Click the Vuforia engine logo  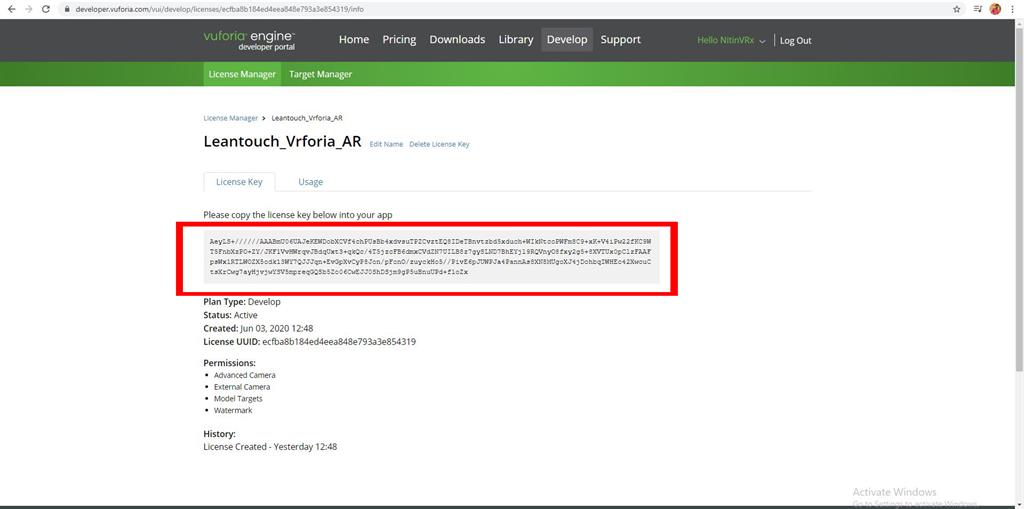pos(249,41)
